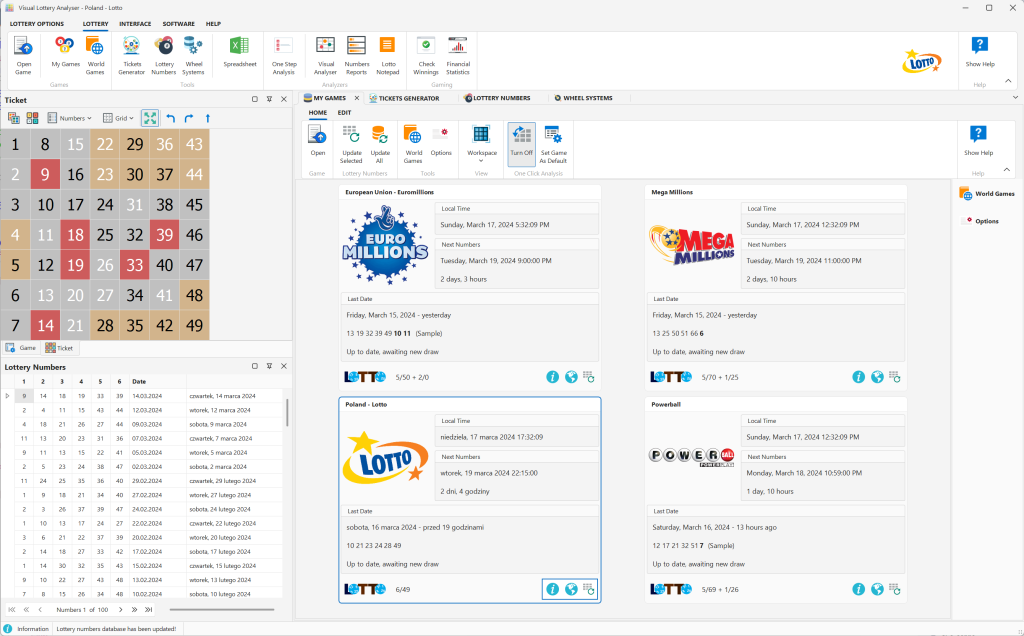
Task: Switch to the Game tab below the ticket
Action: coord(21,347)
